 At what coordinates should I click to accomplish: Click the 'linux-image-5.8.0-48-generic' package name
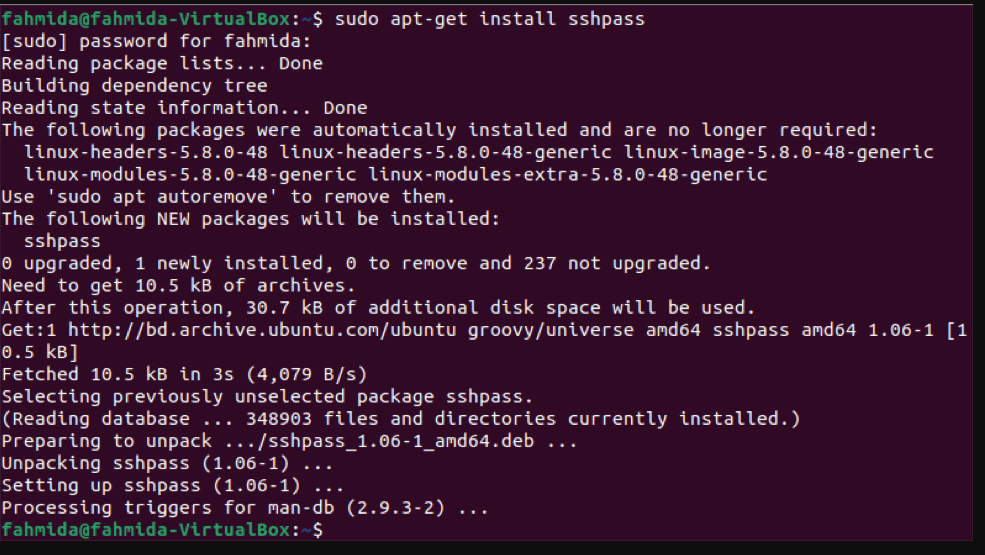point(778,152)
